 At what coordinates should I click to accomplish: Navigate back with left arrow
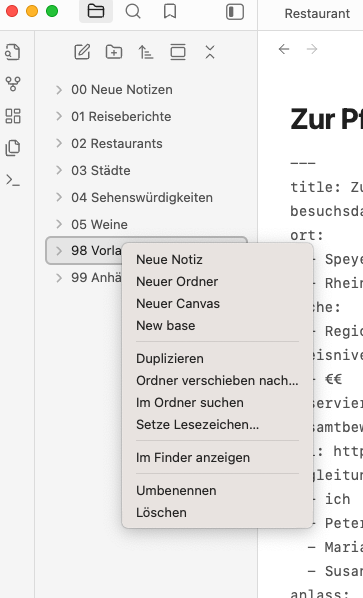click(x=284, y=49)
